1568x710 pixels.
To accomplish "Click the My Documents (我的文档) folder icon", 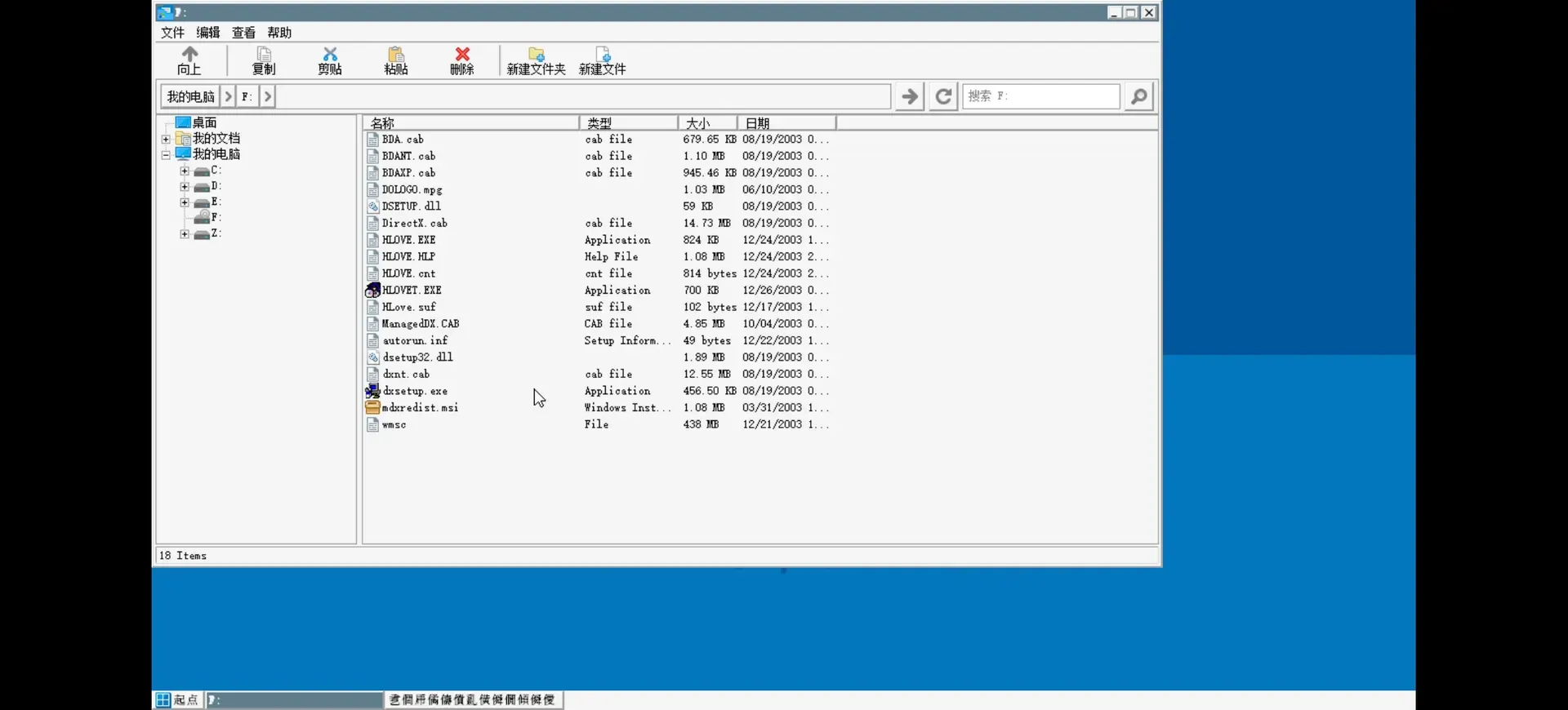I will (183, 138).
